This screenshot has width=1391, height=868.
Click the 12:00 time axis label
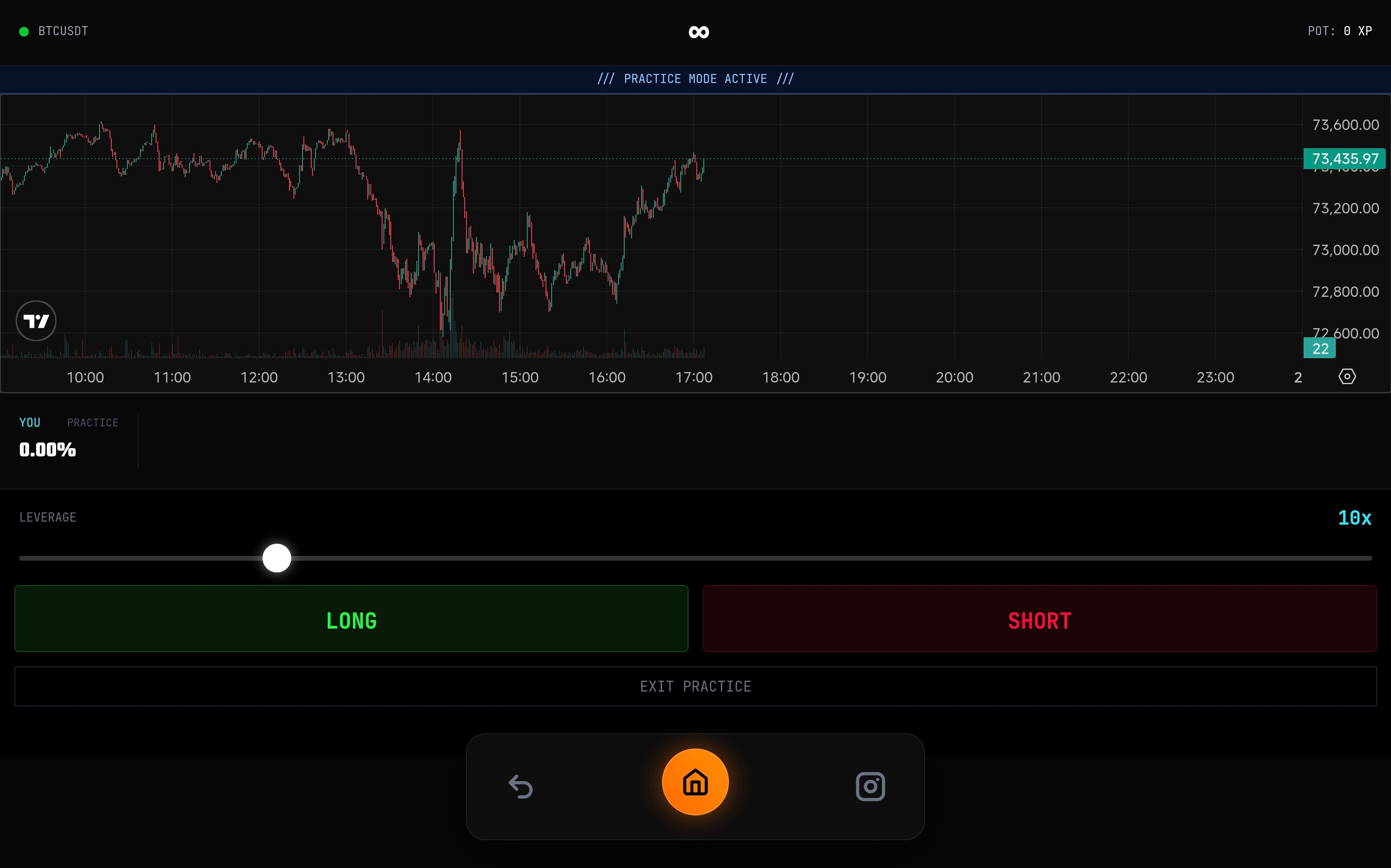[x=259, y=378]
